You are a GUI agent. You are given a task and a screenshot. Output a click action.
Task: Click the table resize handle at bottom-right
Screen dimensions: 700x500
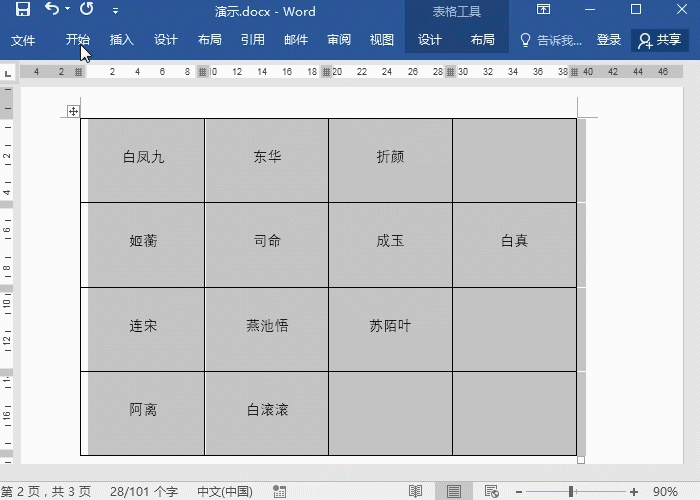point(581,460)
